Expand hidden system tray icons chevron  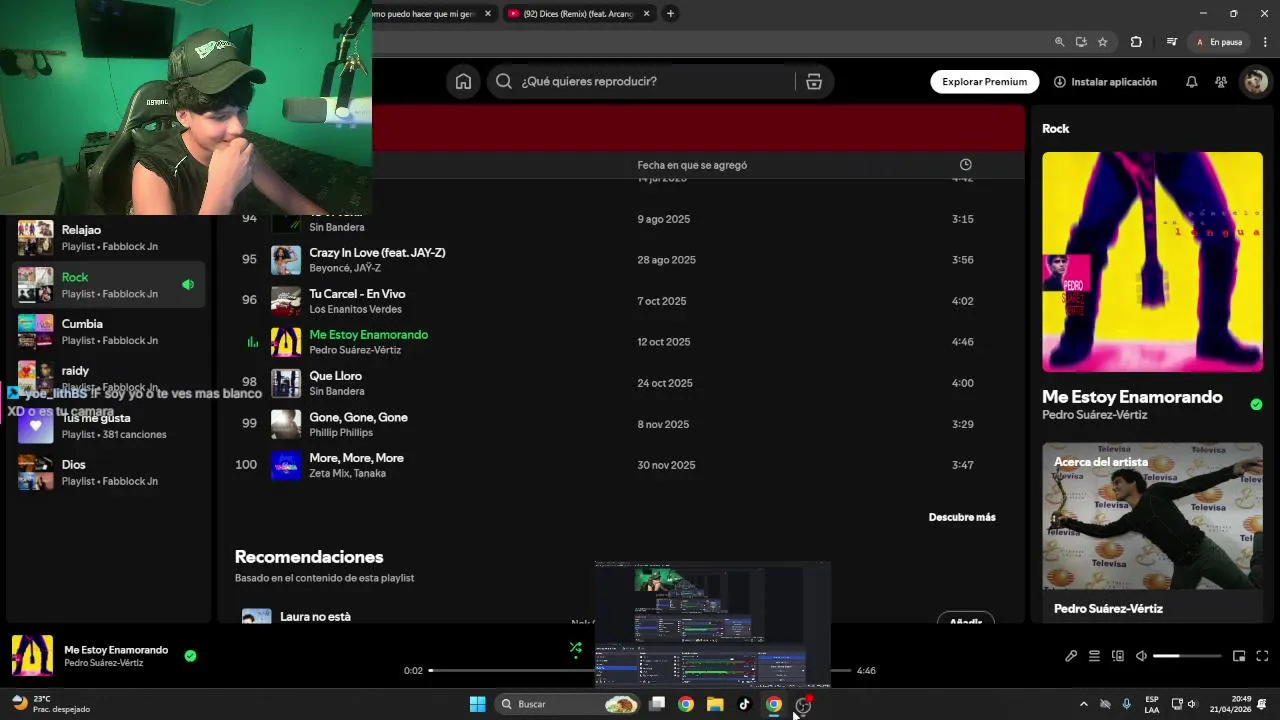tap(1083, 704)
